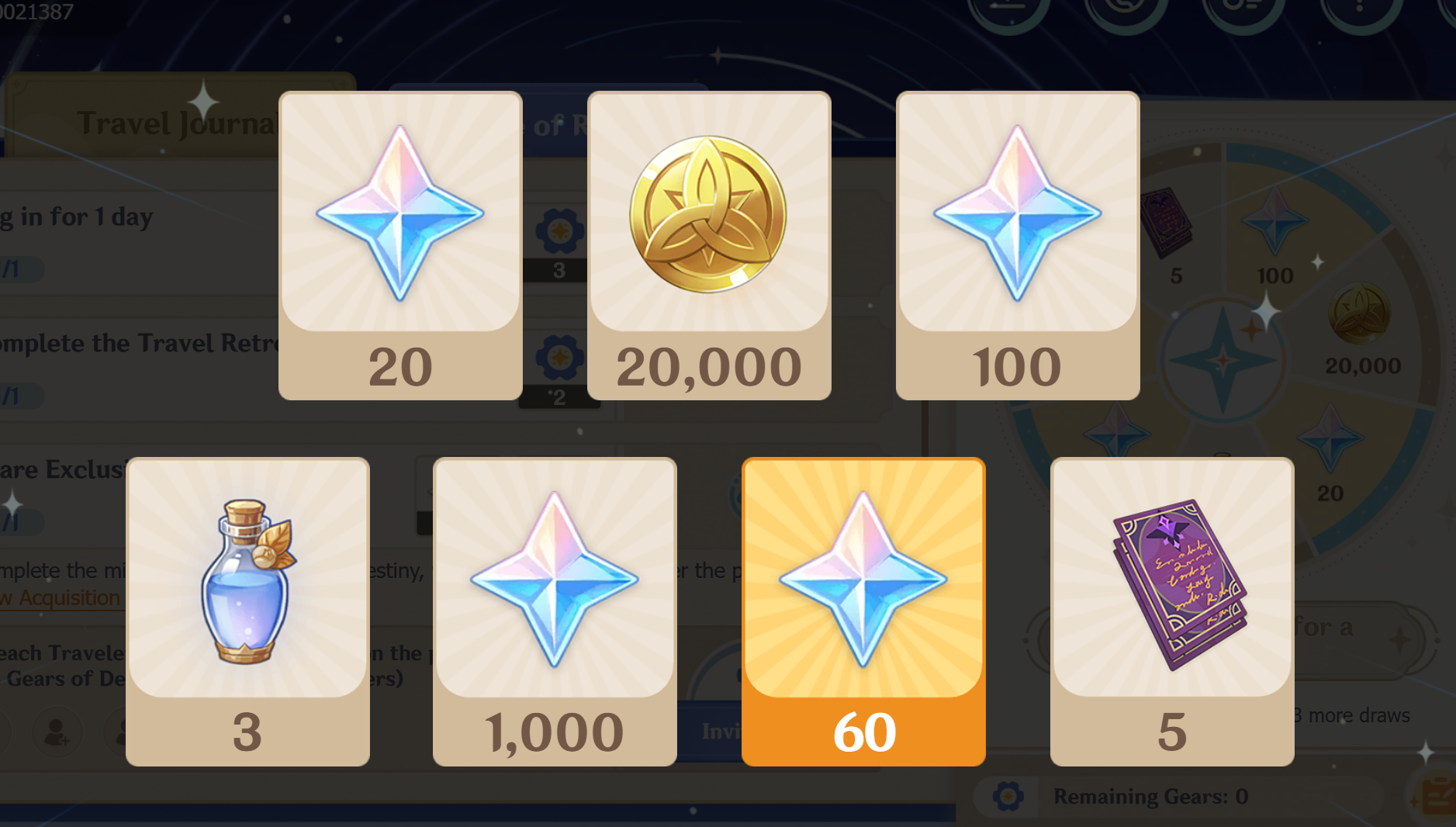1456x827 pixels.
Task: Click the gear icon beside Remaining Gears
Action: pos(1008,796)
